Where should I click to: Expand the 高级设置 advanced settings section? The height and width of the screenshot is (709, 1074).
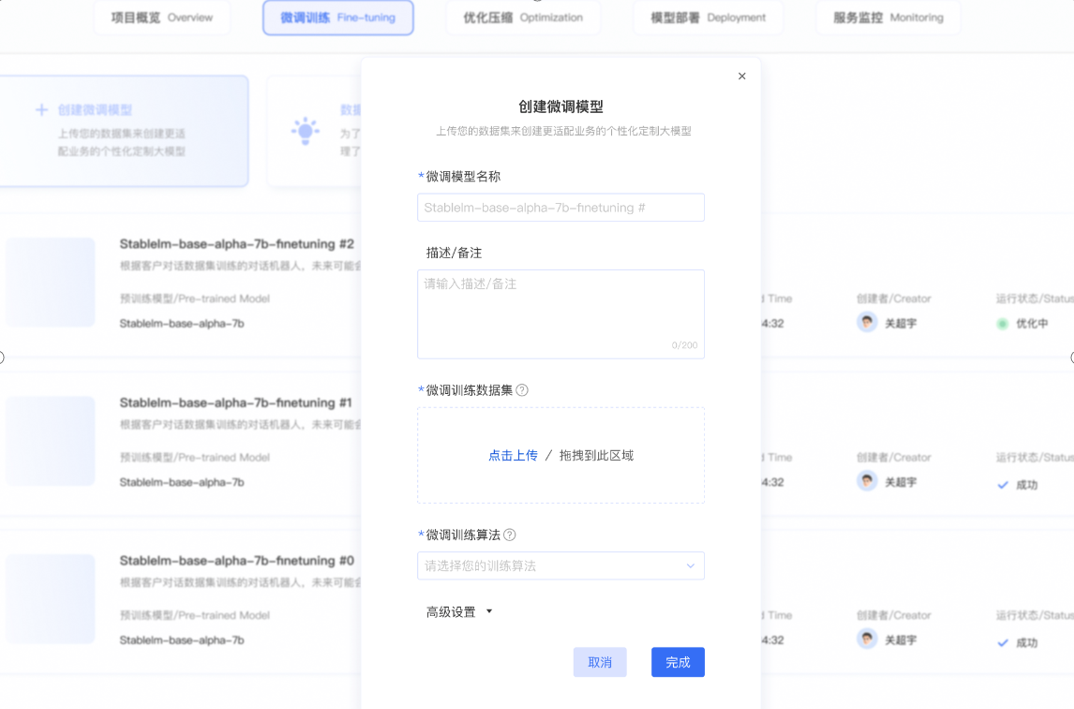(449, 611)
